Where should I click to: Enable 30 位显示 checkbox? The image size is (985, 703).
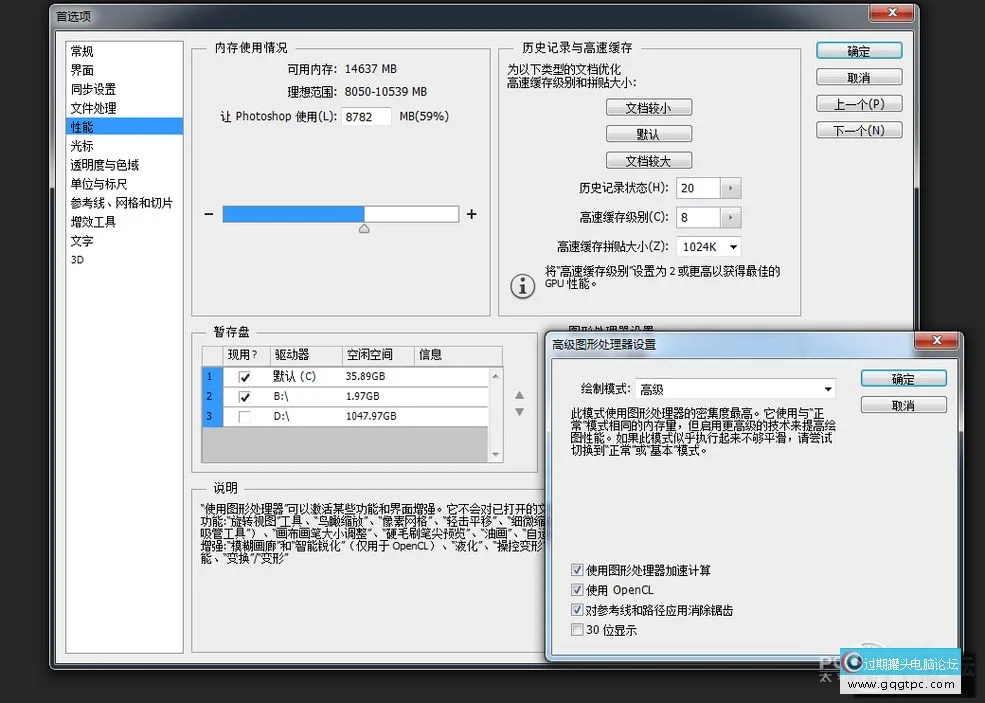coord(577,630)
